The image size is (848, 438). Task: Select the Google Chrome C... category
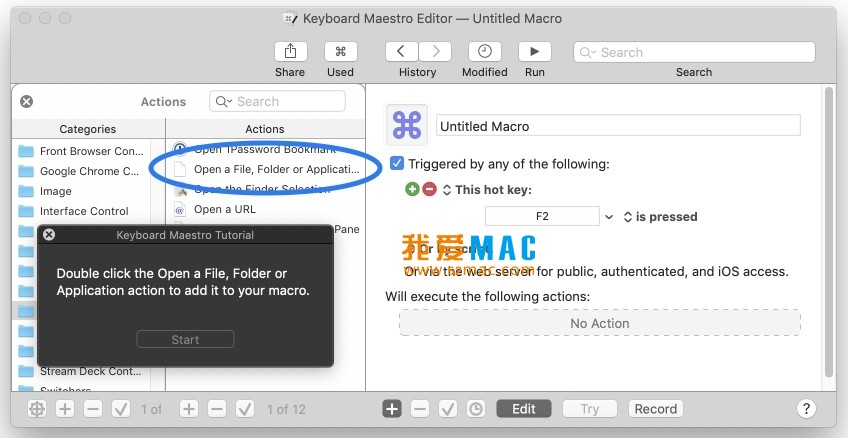tap(80, 171)
